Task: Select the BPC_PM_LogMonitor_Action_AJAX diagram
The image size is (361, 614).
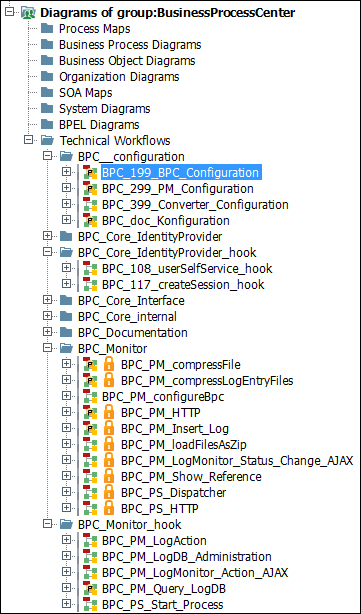Action: tap(195, 572)
